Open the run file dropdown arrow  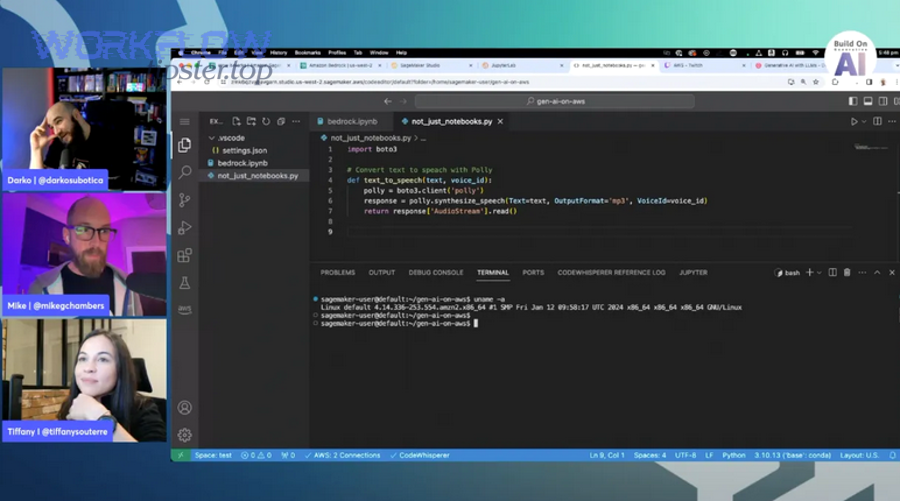tap(864, 121)
